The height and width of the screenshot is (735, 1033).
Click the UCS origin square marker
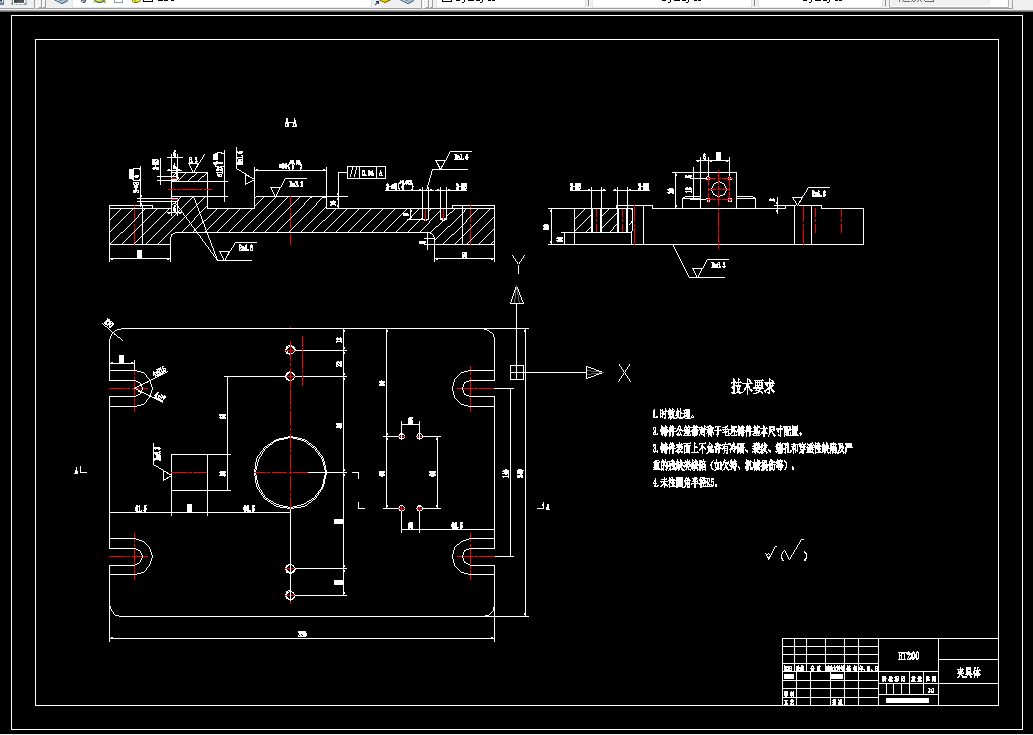(517, 373)
